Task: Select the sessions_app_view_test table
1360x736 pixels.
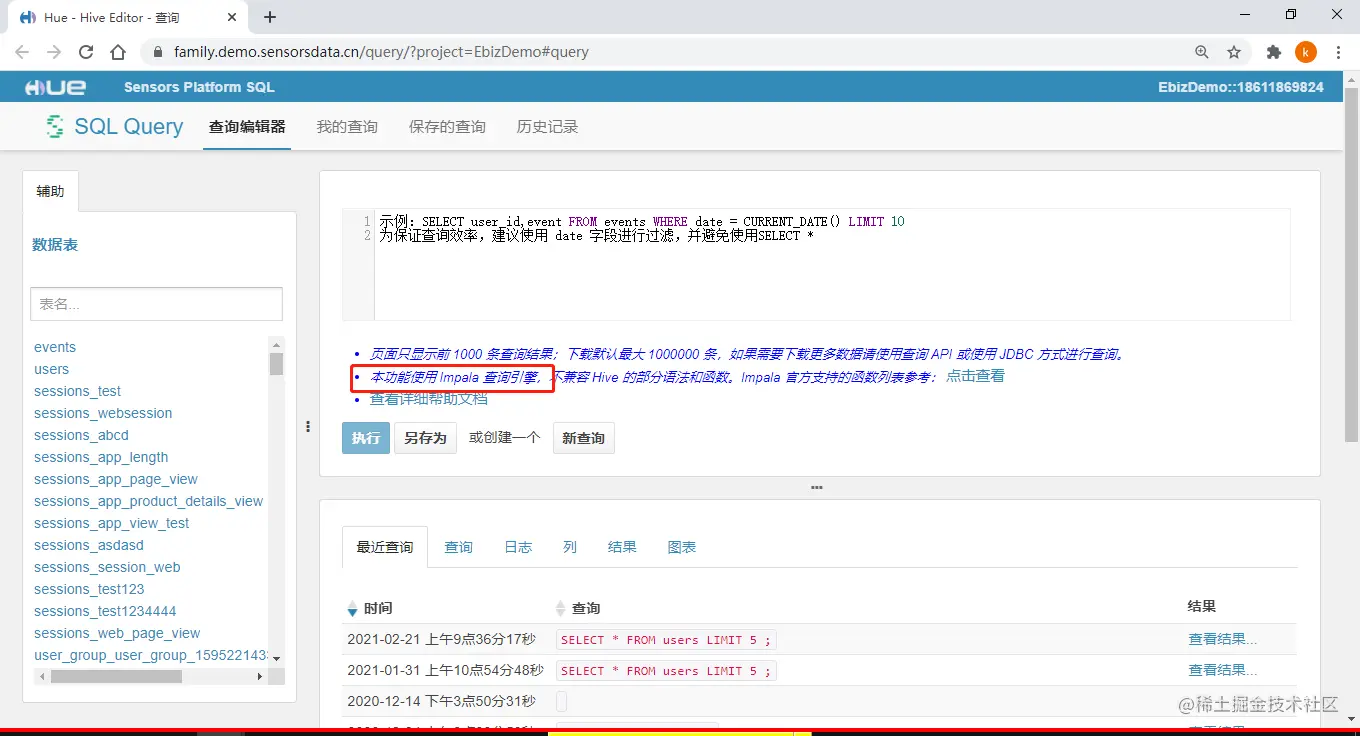Action: (x=112, y=523)
